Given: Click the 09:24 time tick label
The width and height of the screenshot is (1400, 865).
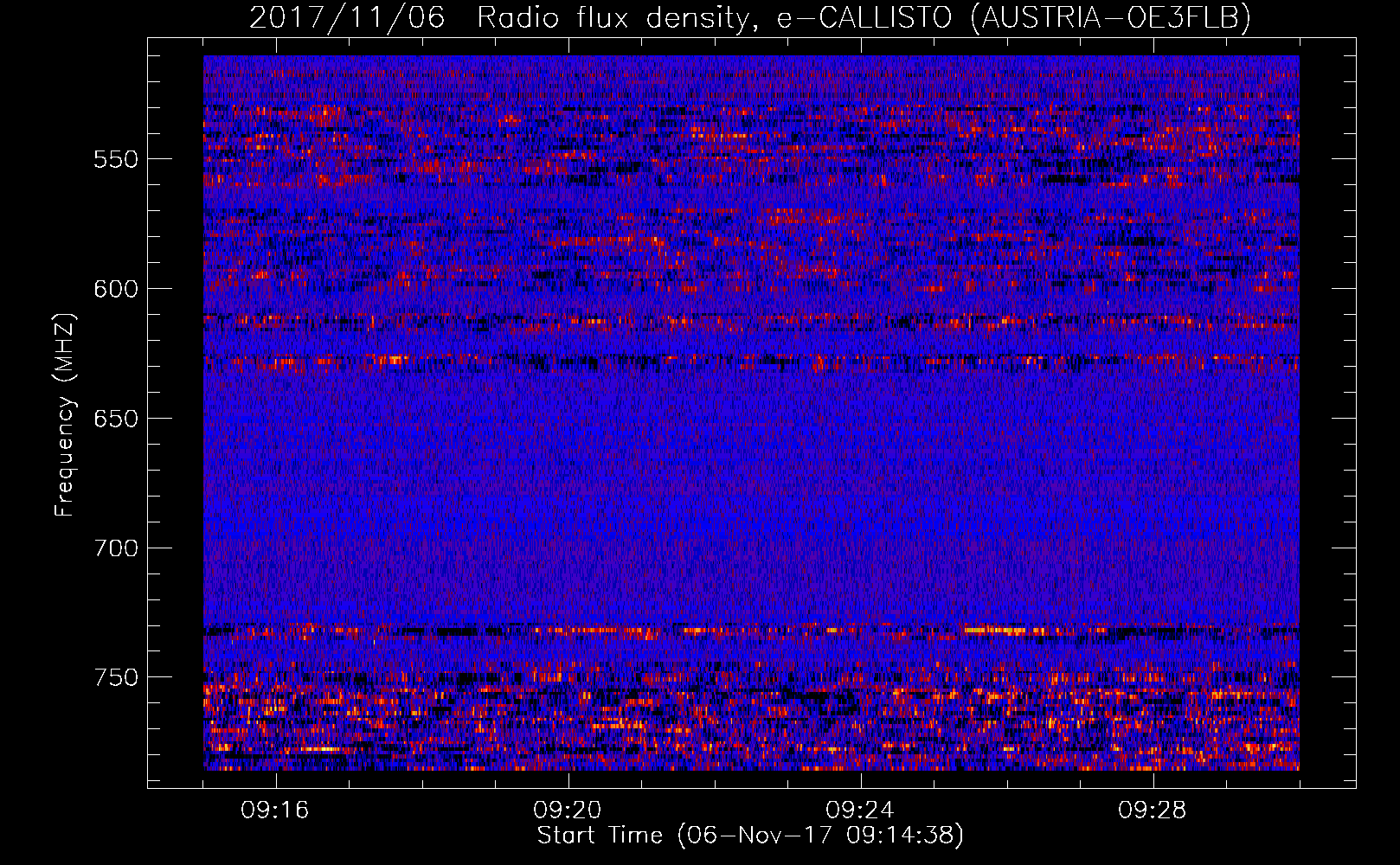Looking at the screenshot, I should click(x=860, y=811).
